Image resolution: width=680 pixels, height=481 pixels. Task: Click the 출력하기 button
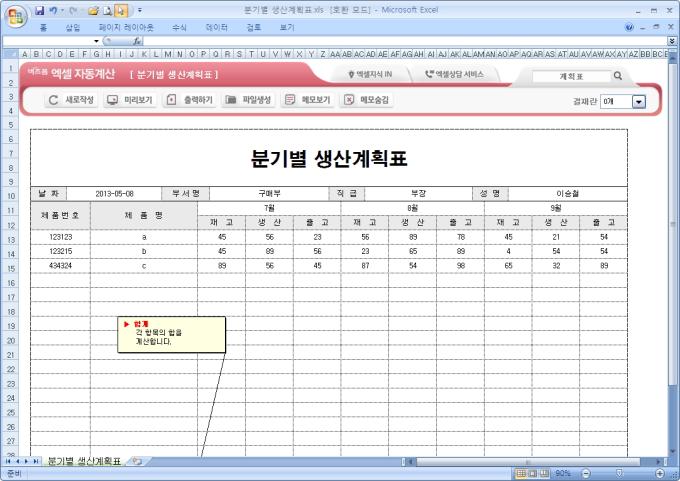190,100
